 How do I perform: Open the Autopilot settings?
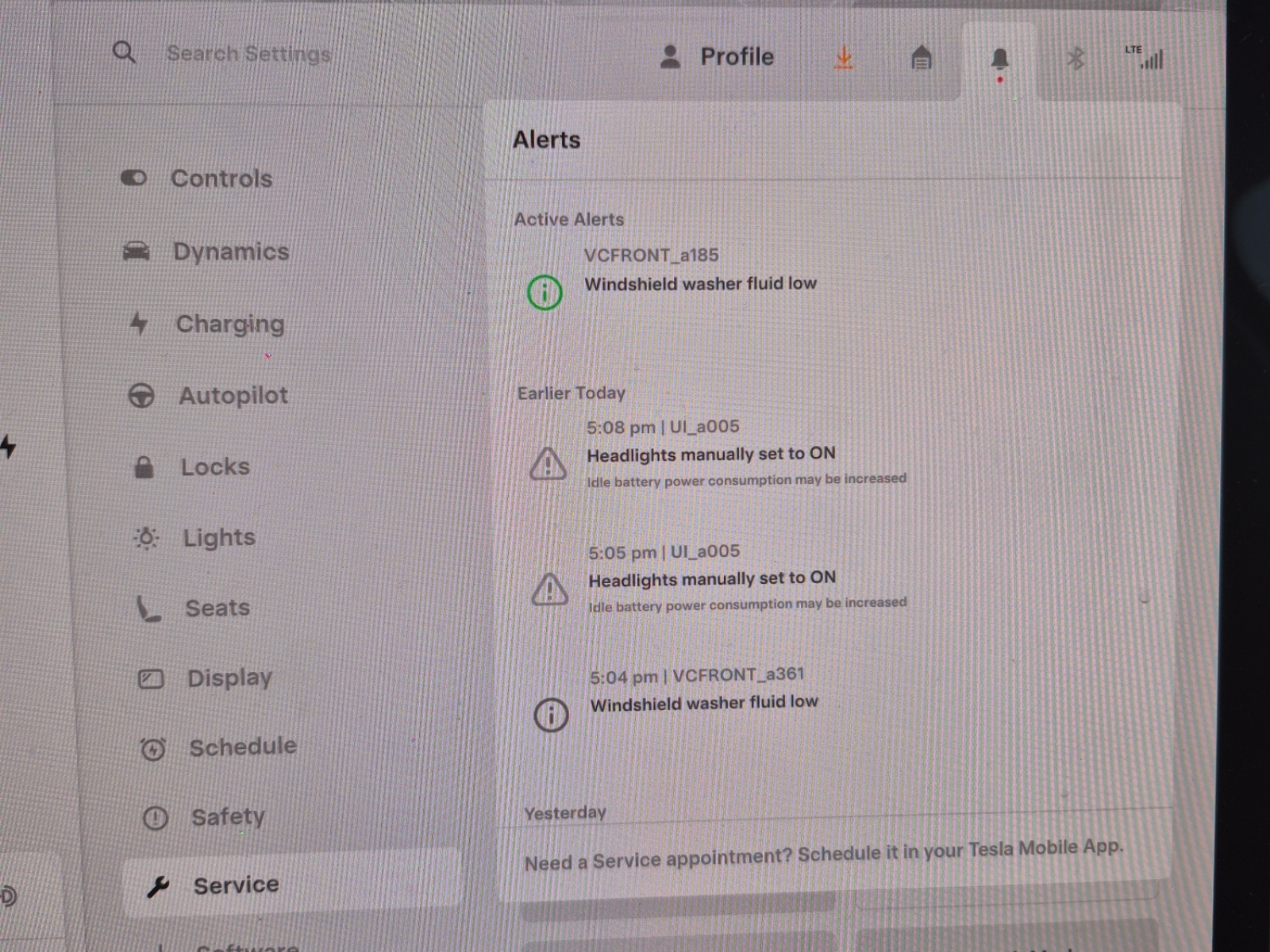(x=233, y=395)
